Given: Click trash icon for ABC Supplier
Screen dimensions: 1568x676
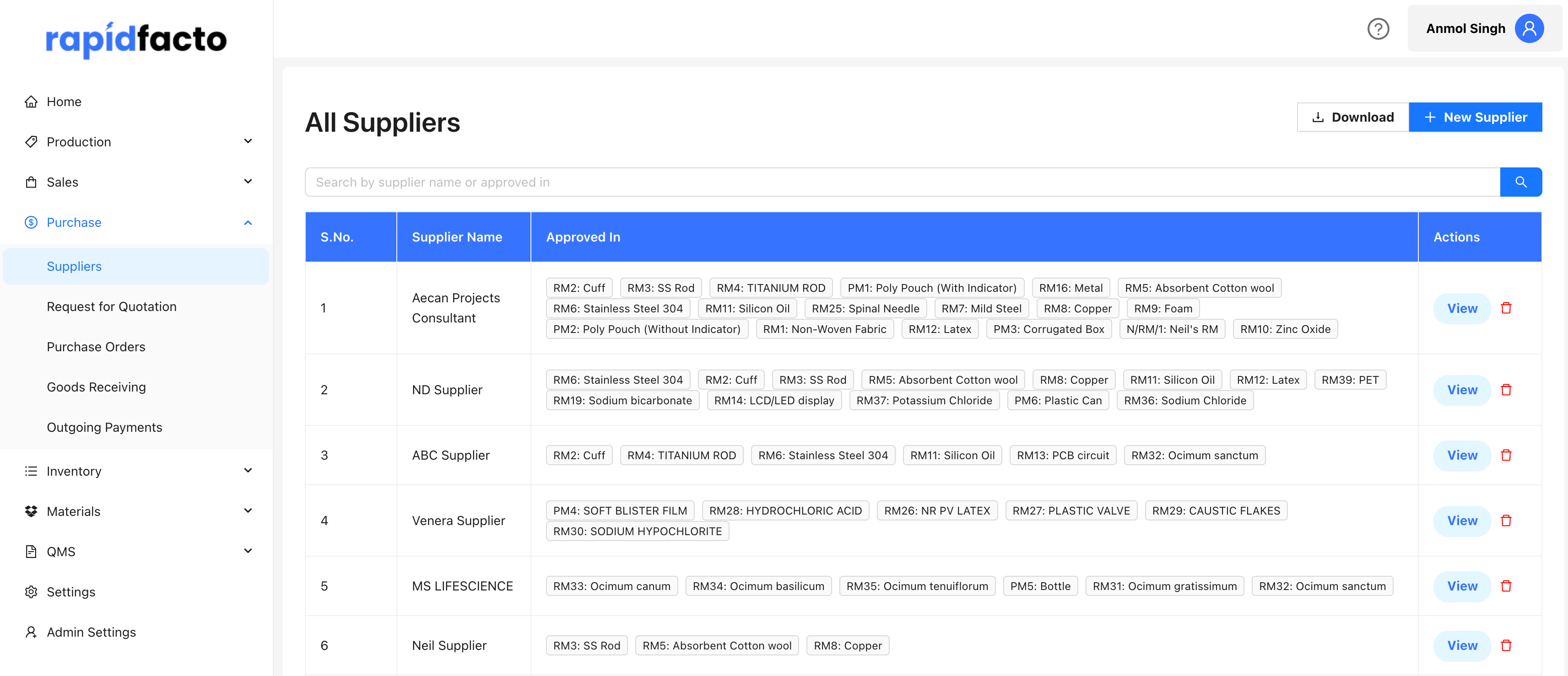Looking at the screenshot, I should tap(1506, 455).
